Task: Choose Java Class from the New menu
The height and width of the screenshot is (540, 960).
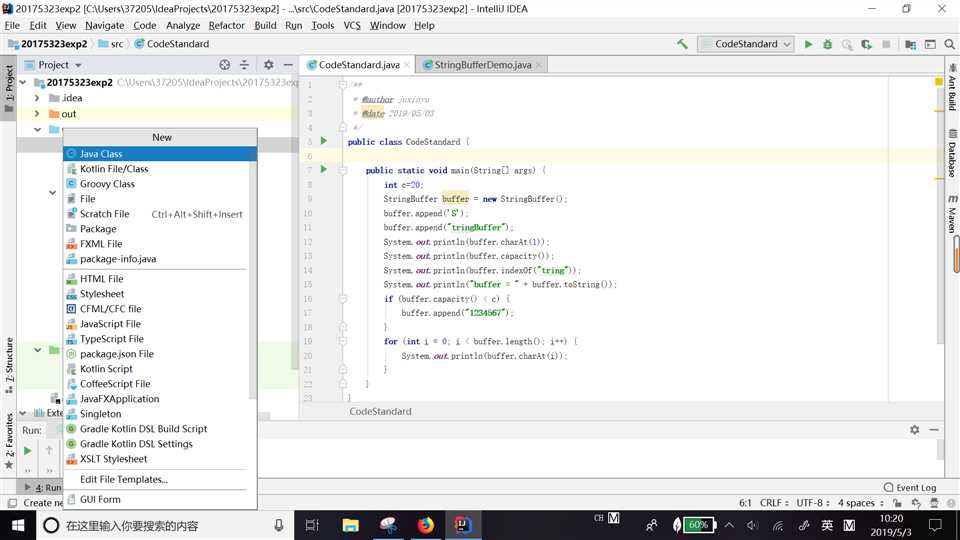Action: [160, 154]
